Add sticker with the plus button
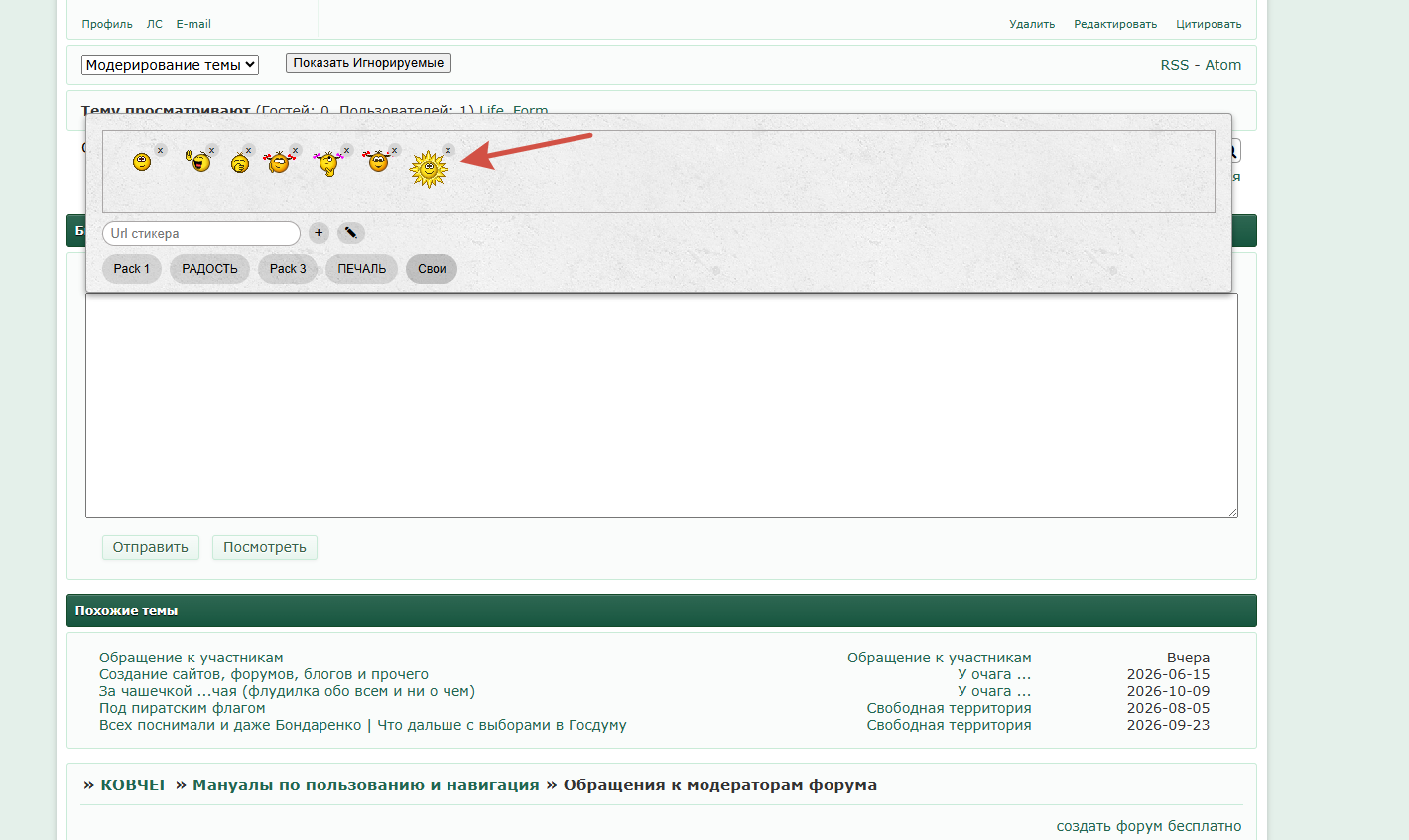 coord(319,233)
